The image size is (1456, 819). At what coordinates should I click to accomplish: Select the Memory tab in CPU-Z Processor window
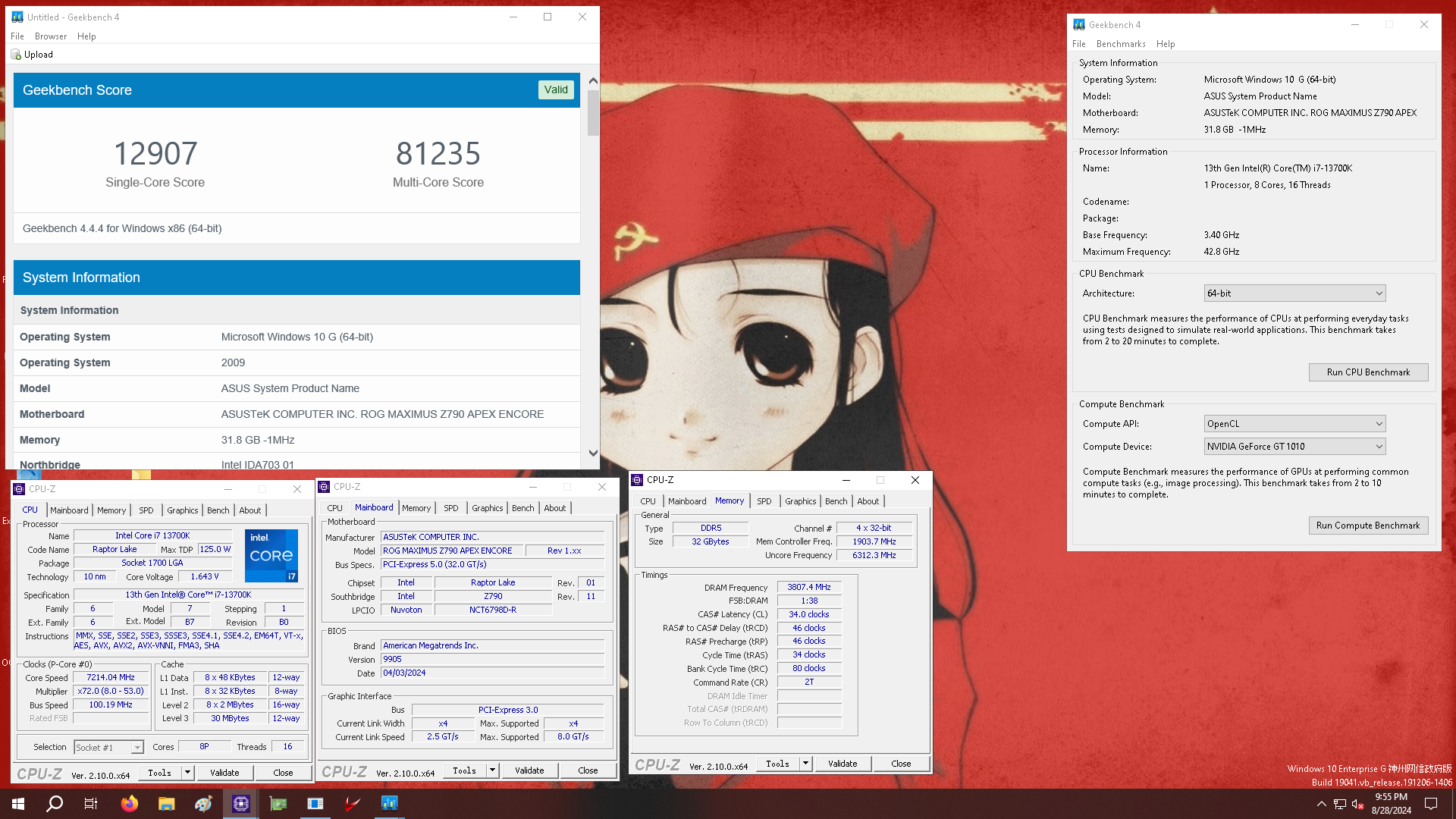click(111, 510)
